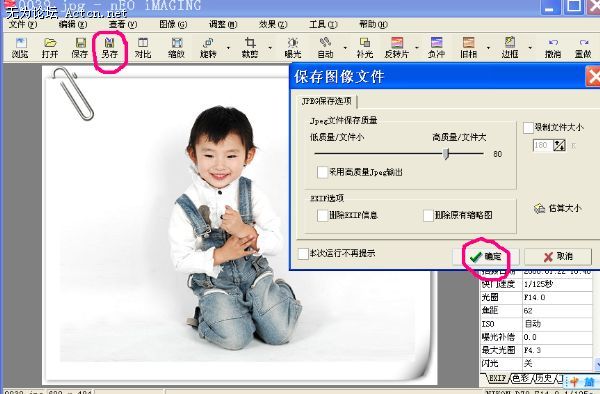Click the 对比 compare icon
Viewport: 600px width, 394px height.
pos(143,47)
